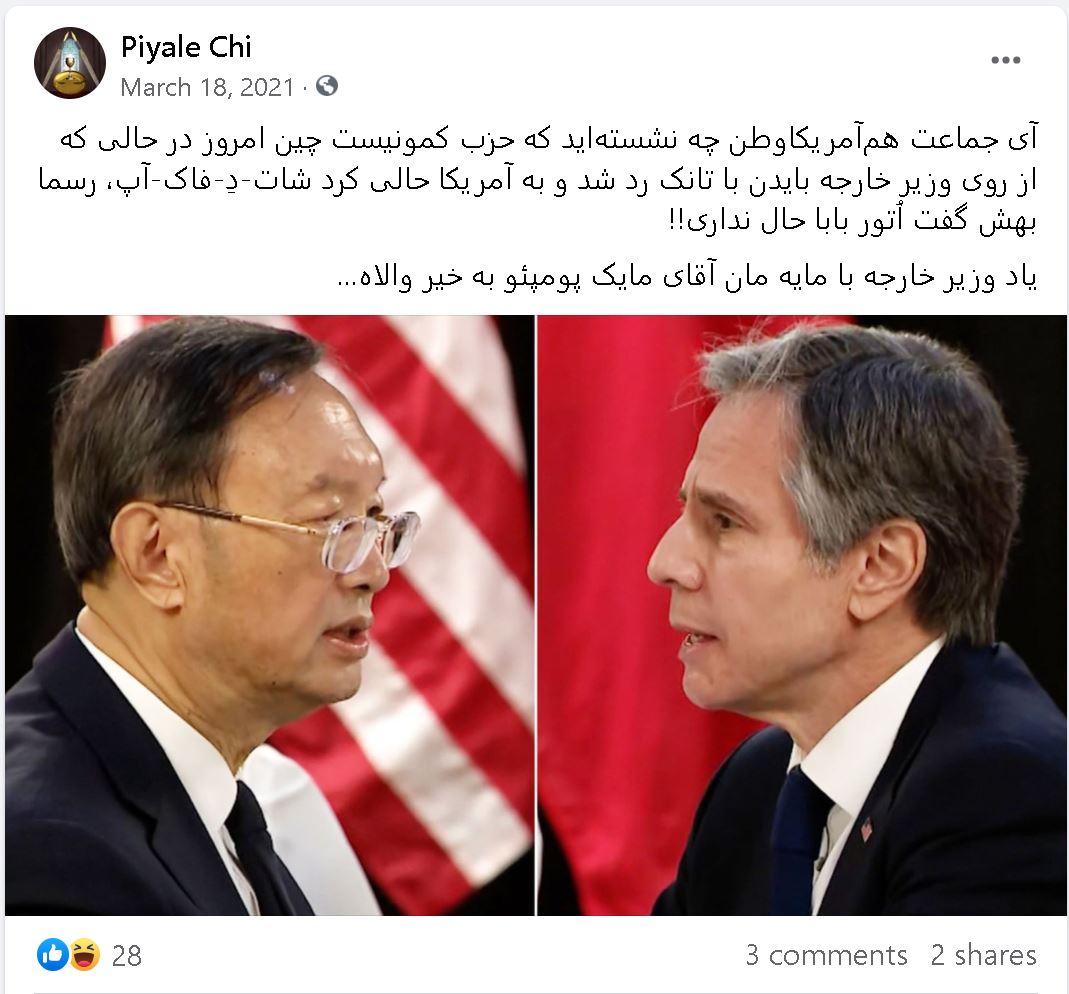Screen dimensions: 1069x994
Task: Click the blue tie in the right photo
Action: click(798, 840)
